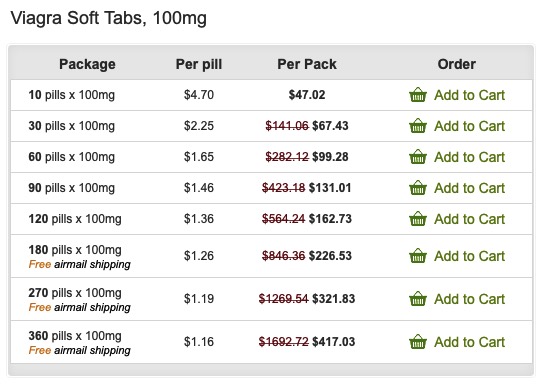
Task: Select the Package column header
Action: 87,64
